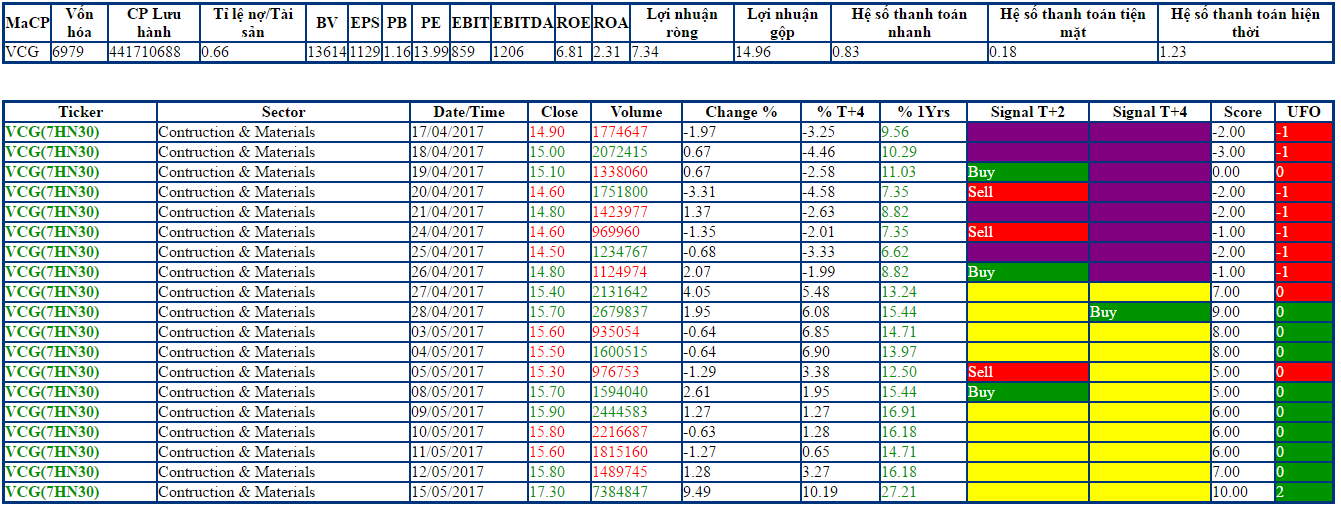This screenshot has width=1341, height=506.
Task: Click the Ticker column header
Action: (80, 112)
